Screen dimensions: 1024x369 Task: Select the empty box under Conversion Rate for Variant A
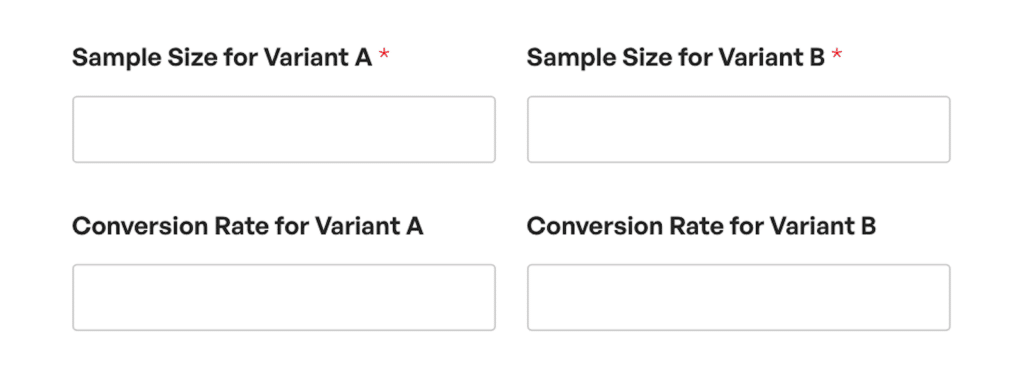pyautogui.click(x=283, y=297)
